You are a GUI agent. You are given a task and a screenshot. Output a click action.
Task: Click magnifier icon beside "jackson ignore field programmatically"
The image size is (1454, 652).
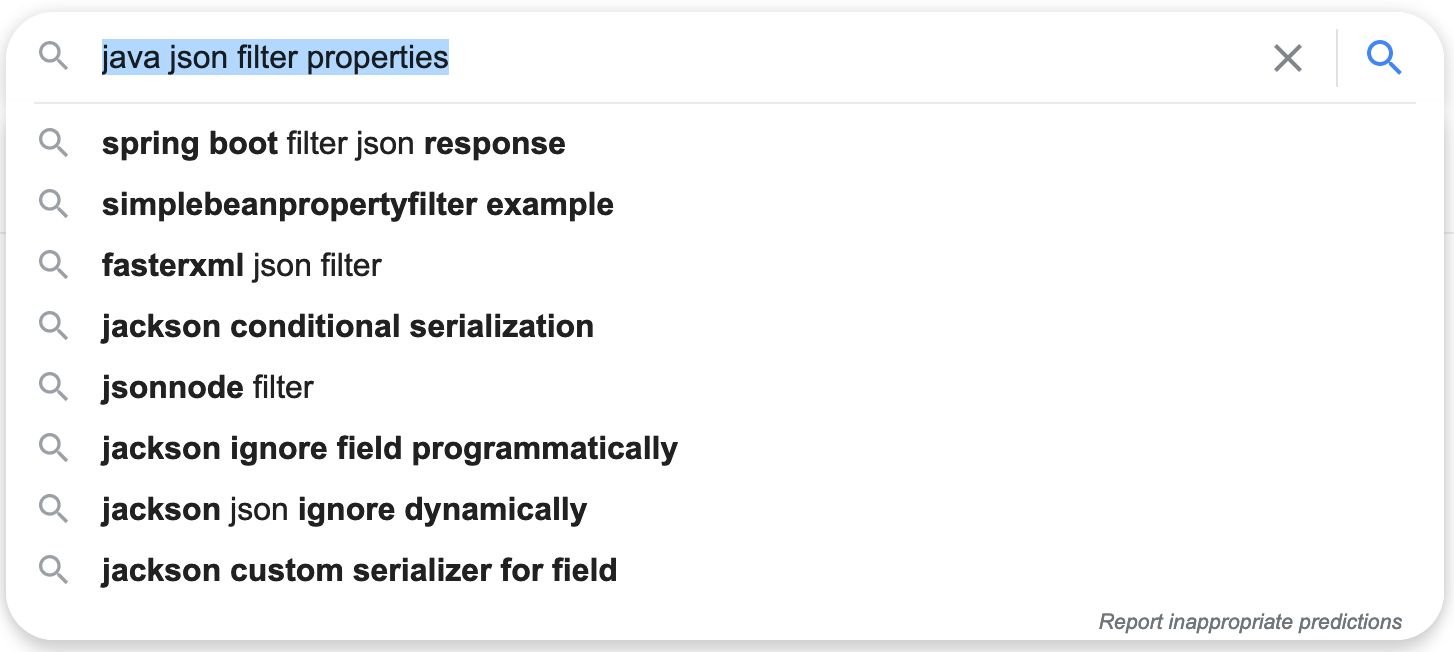53,448
